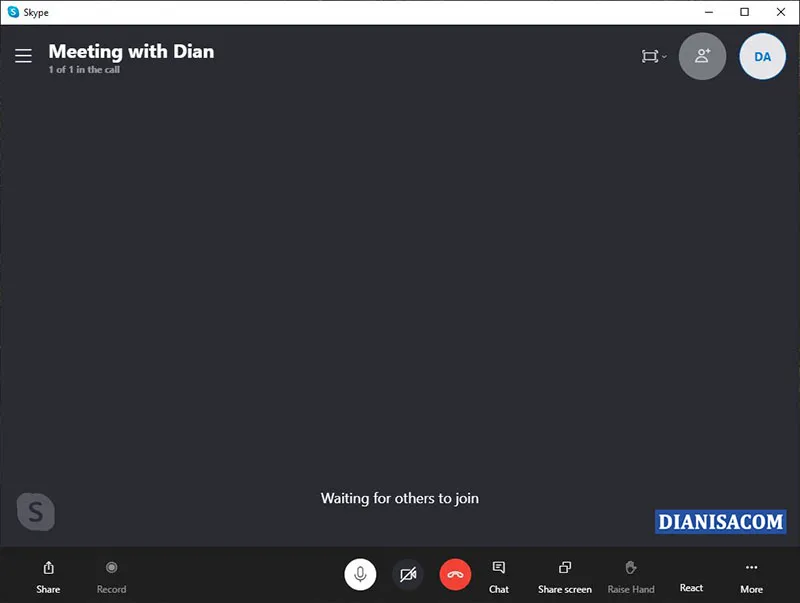Open the grid view layout picker
The image size is (800, 603).
pyautogui.click(x=649, y=56)
